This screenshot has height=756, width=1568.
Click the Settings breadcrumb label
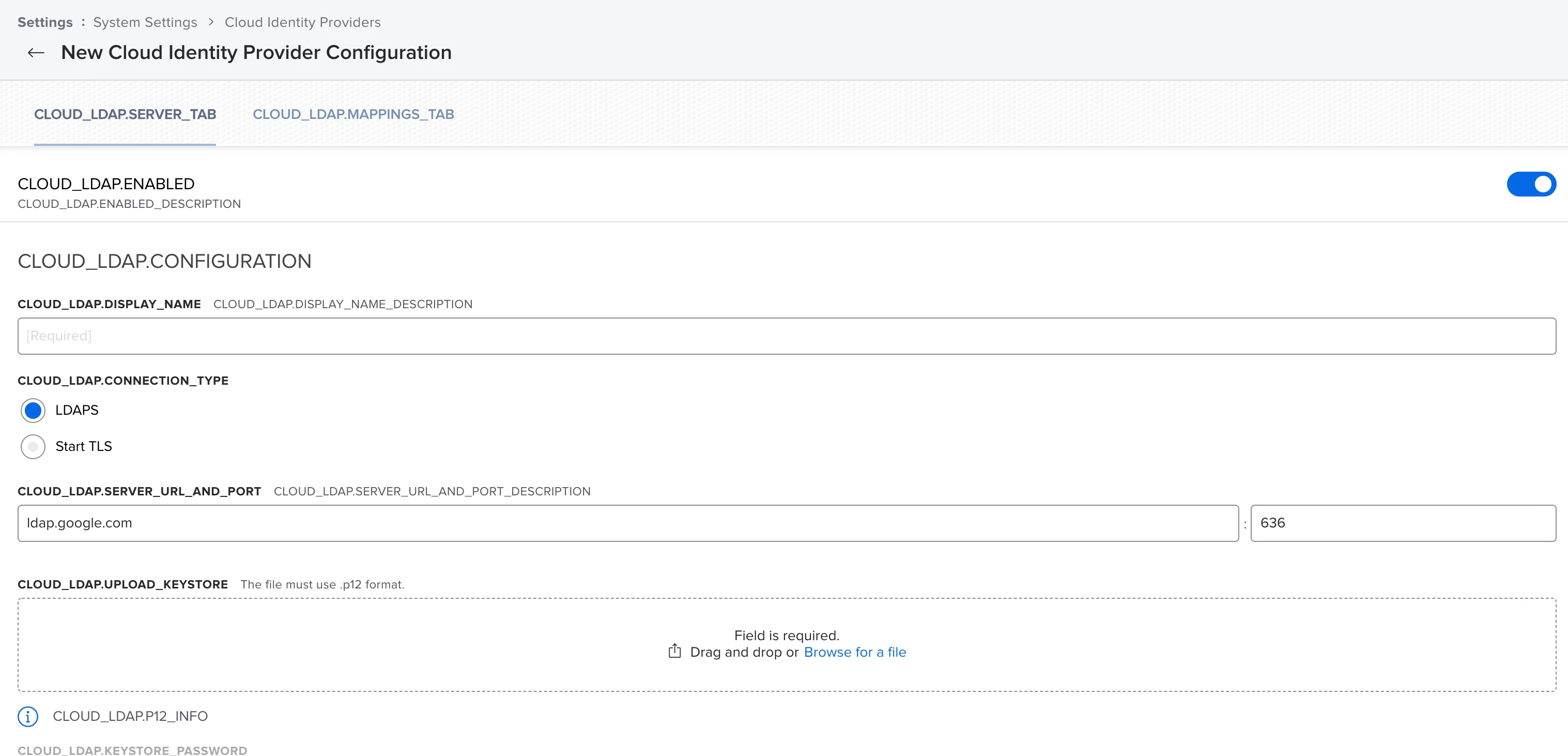[x=45, y=23]
